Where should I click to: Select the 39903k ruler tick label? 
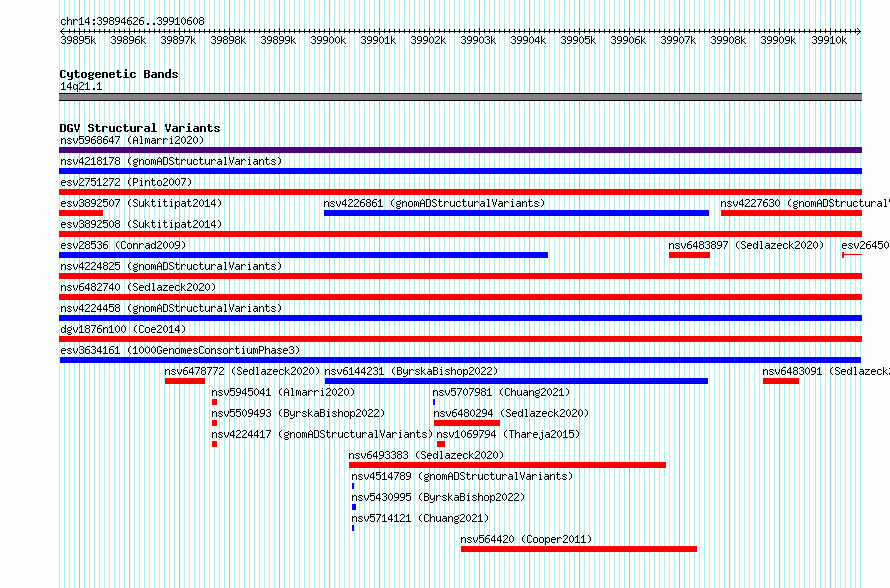[478, 40]
